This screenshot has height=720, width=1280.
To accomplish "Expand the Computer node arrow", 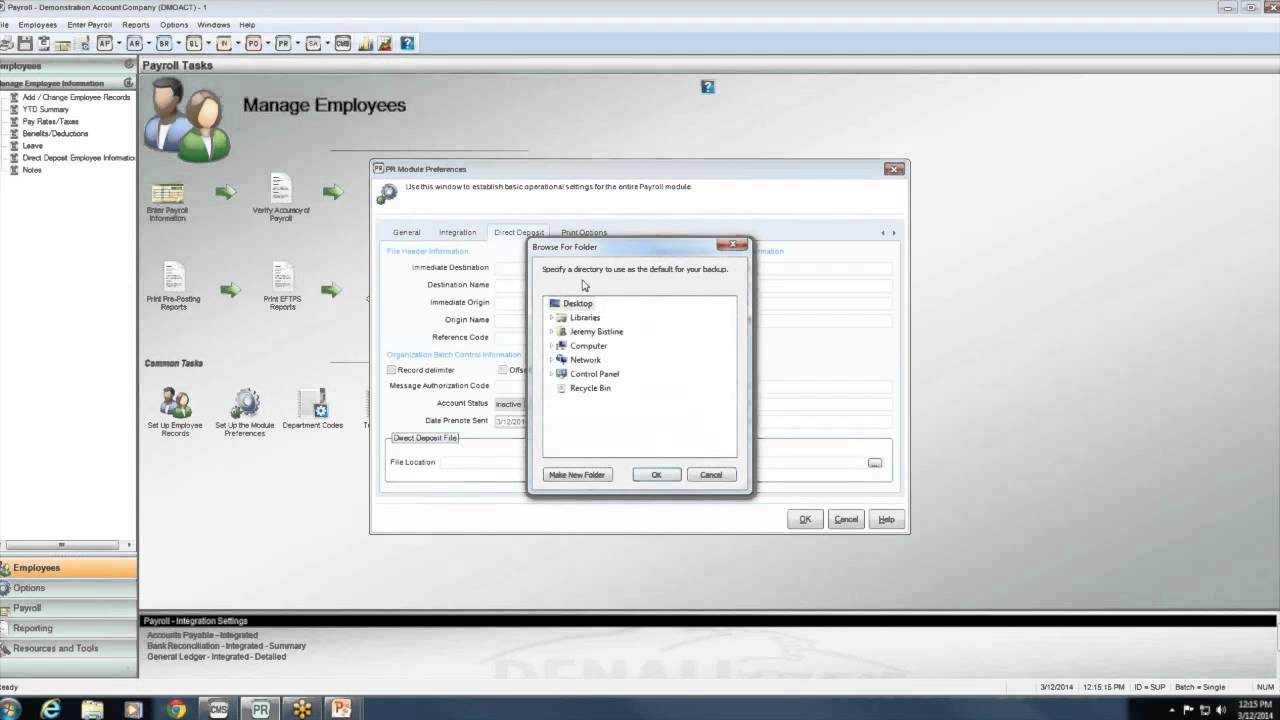I will click(551, 345).
